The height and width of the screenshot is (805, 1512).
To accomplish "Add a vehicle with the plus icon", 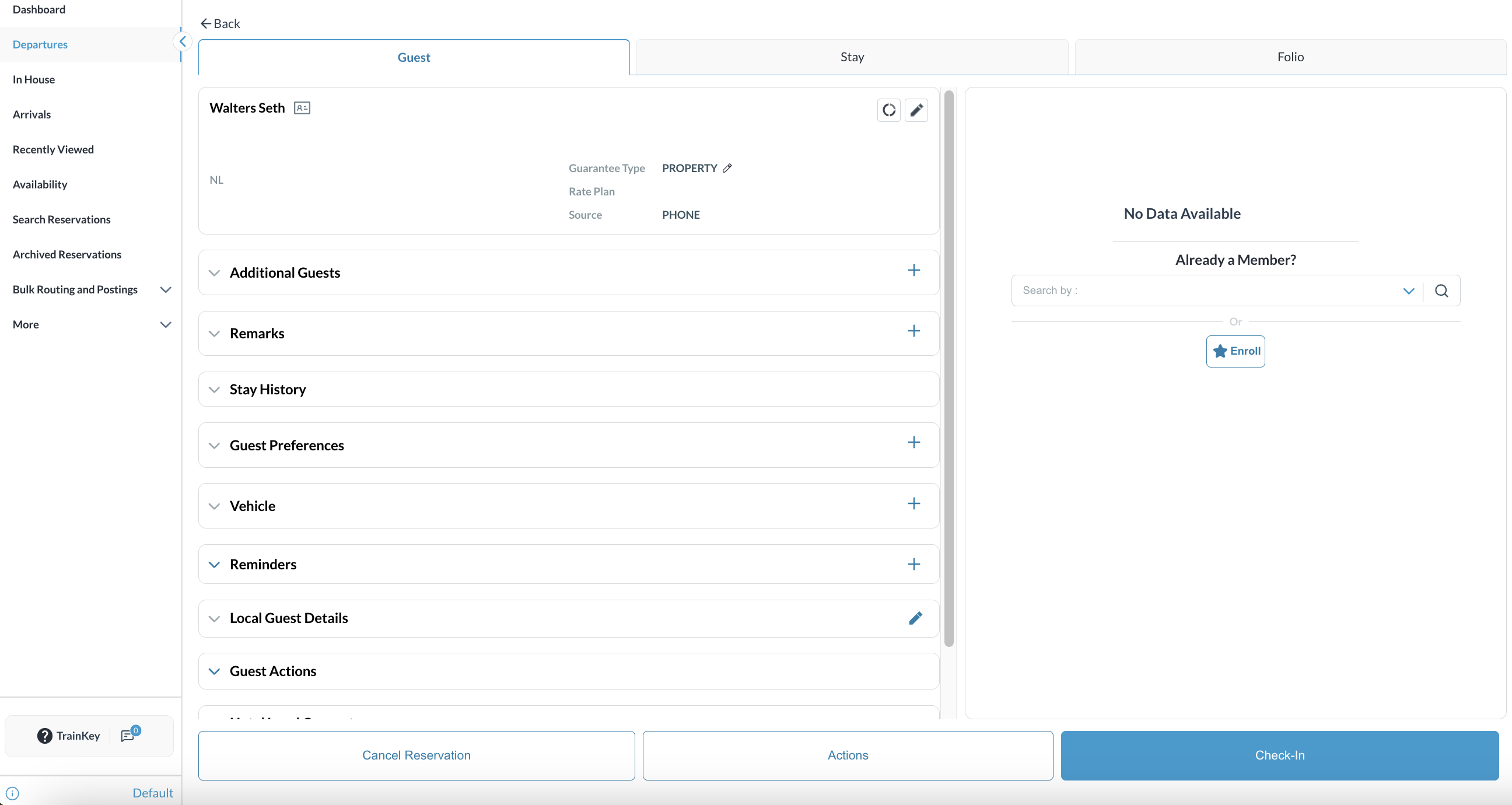I will coord(914,504).
